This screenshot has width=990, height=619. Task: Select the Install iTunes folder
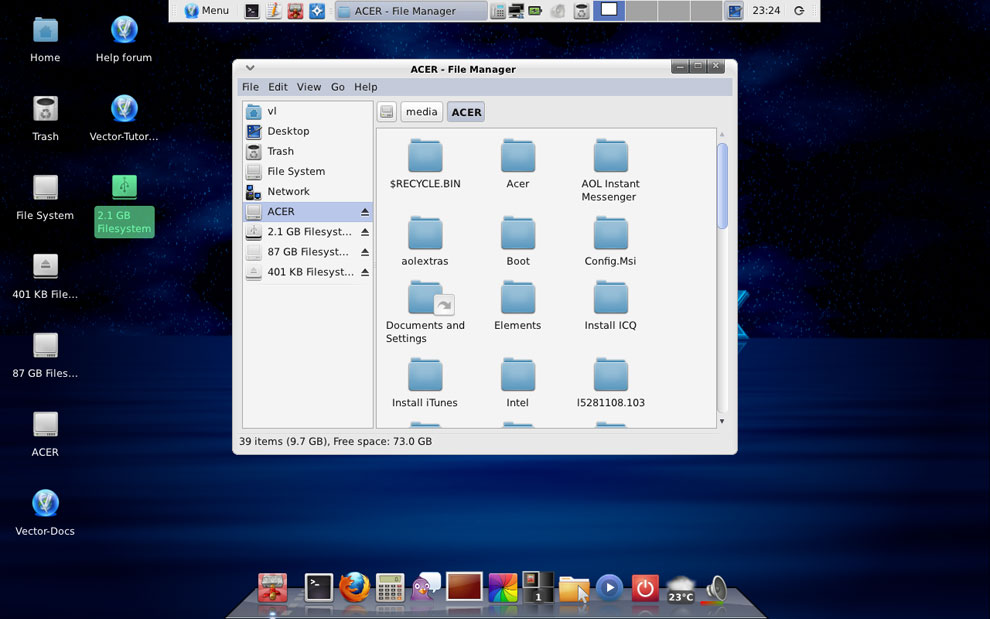click(x=425, y=383)
